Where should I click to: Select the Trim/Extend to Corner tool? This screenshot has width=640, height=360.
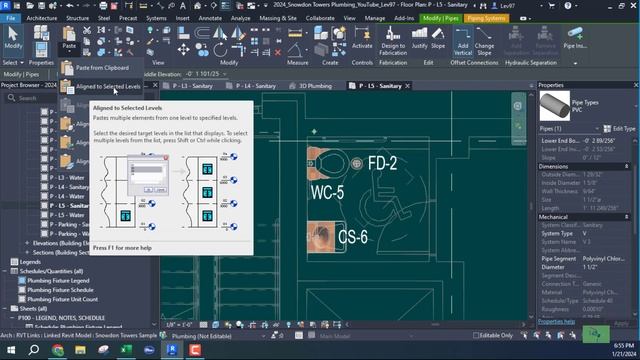click(238, 51)
